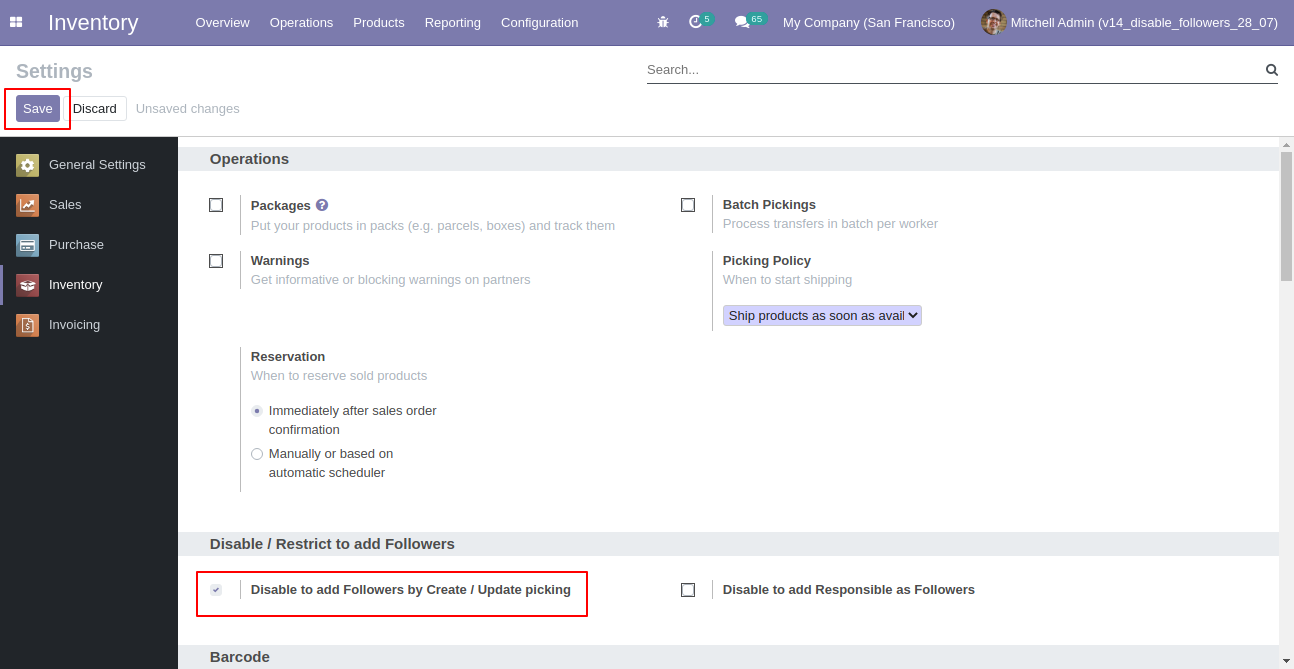Click the General Settings gear icon
The width and height of the screenshot is (1294, 669).
(27, 165)
